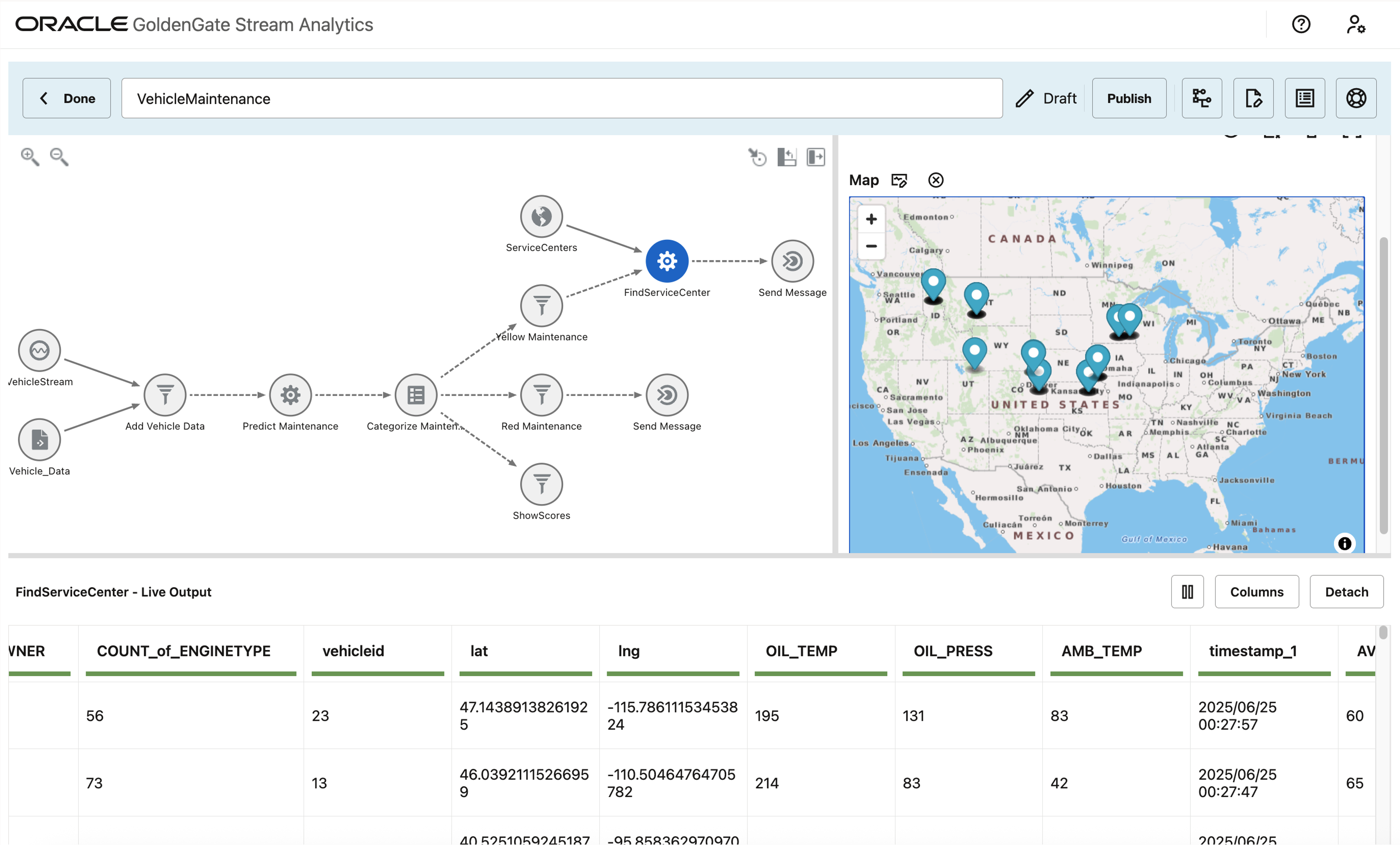Detach the FindServiceCenter live output table
Viewport: 1400px width, 845px height.
1346,591
